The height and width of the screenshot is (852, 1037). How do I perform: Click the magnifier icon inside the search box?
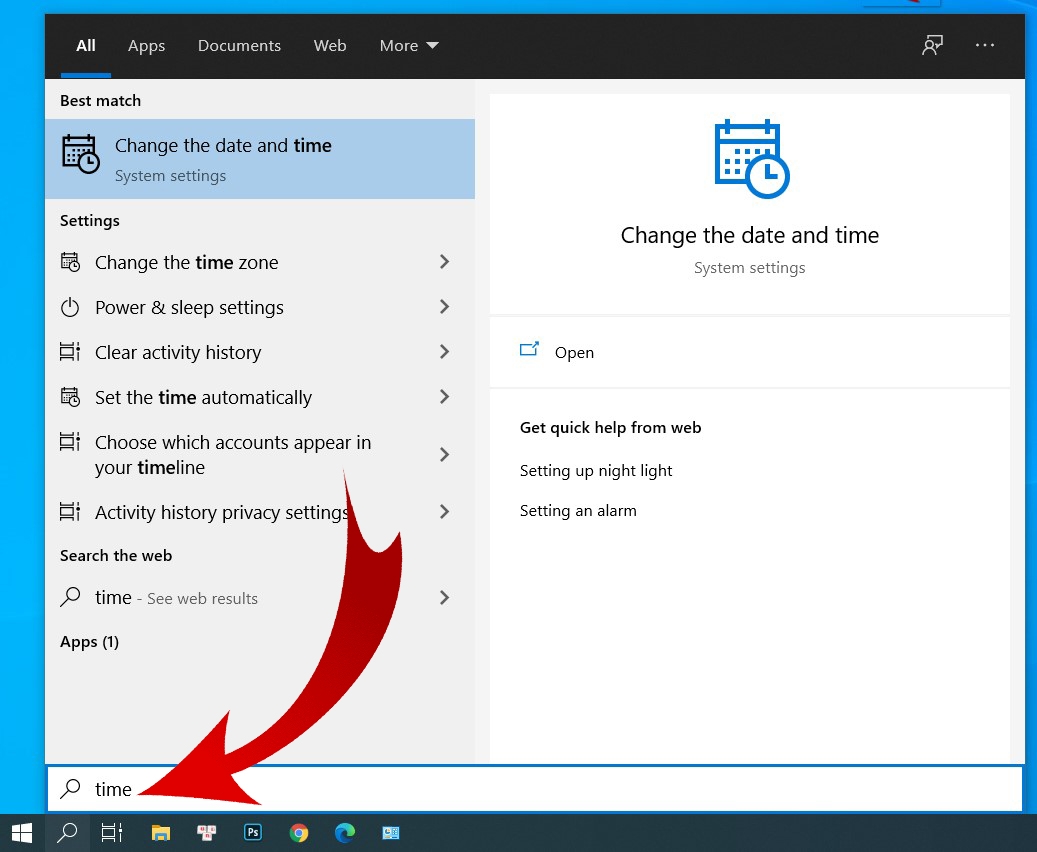[x=70, y=788]
